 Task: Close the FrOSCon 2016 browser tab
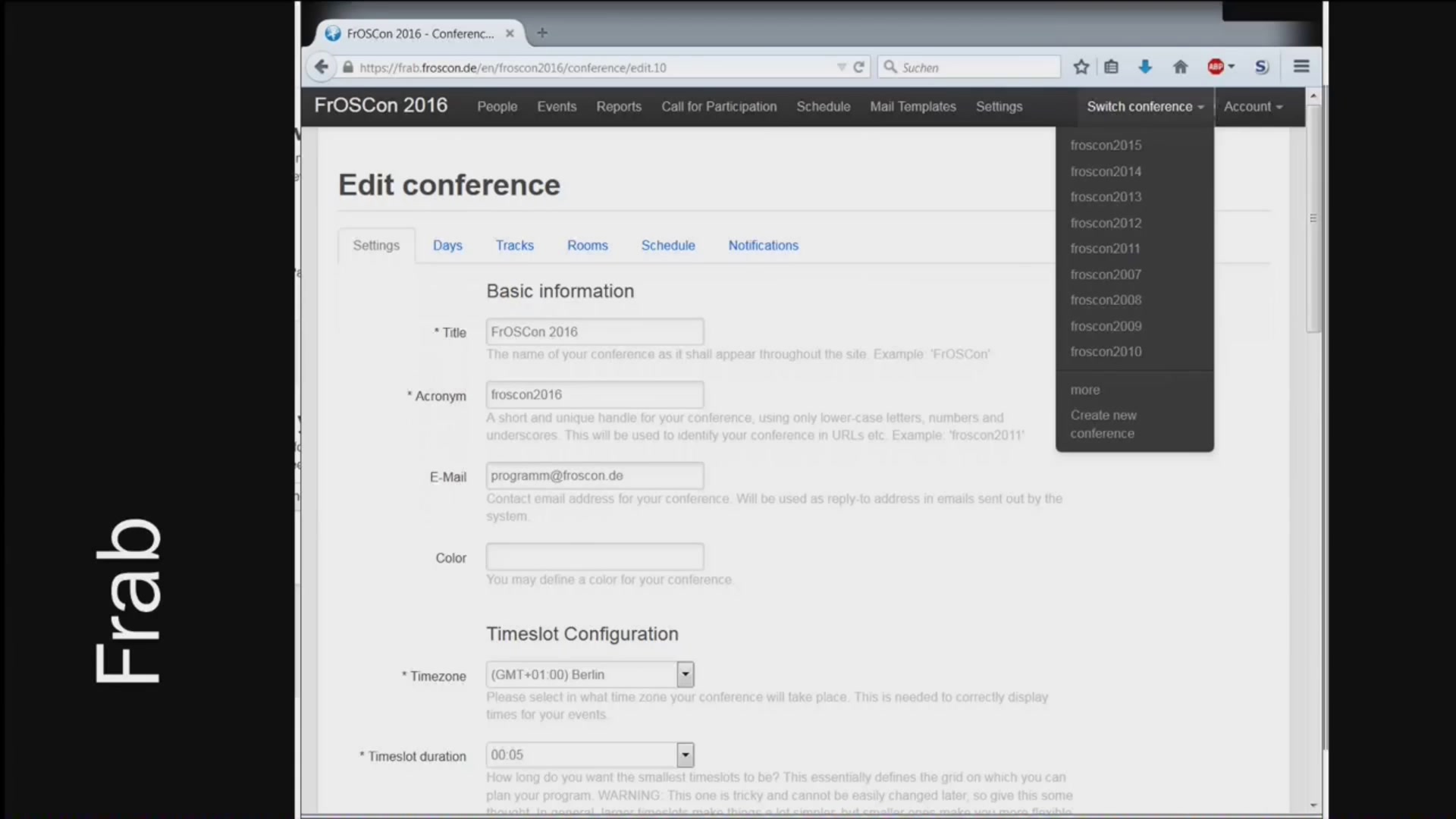[510, 33]
